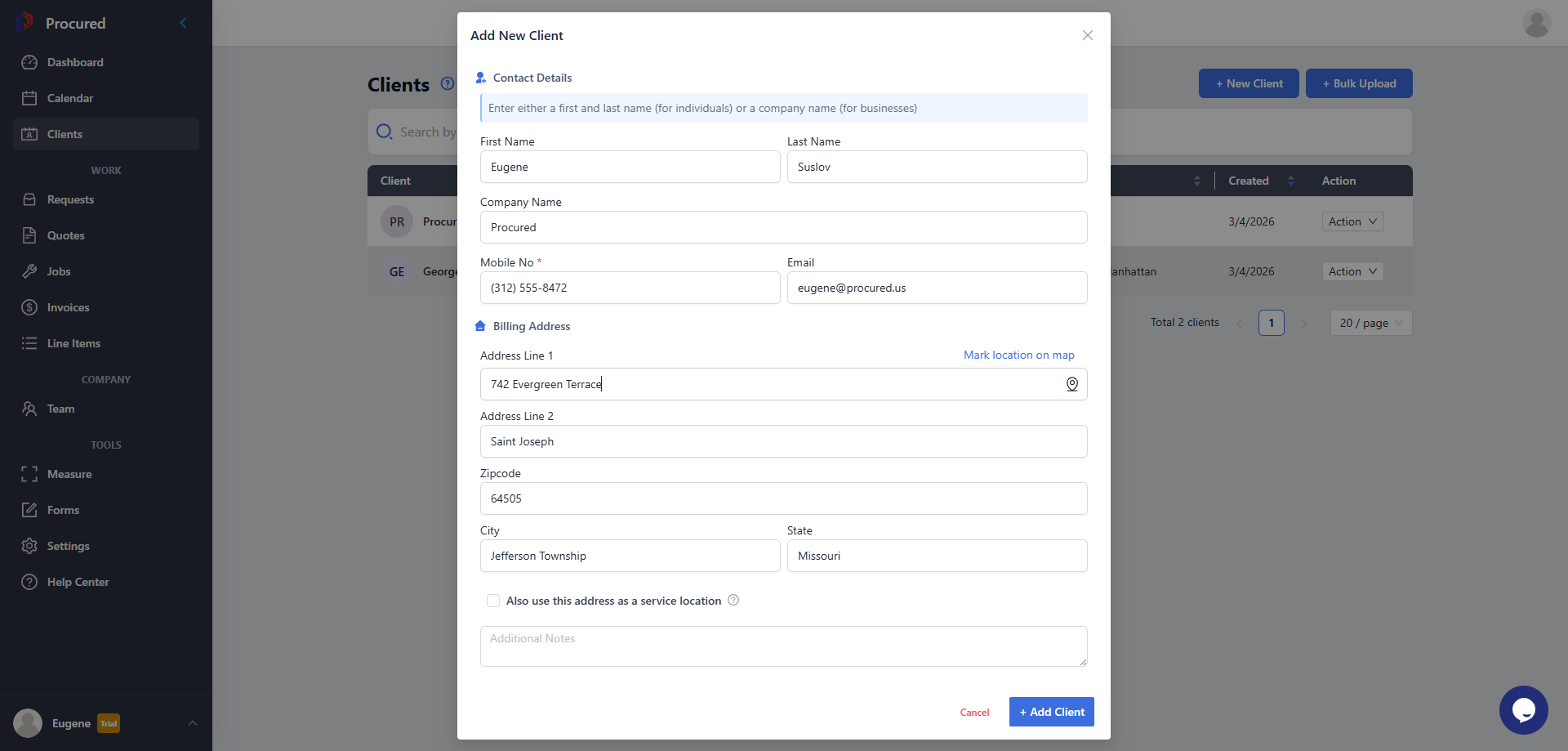Open the Dashboard from the sidebar
The image size is (1568, 751).
[75, 62]
